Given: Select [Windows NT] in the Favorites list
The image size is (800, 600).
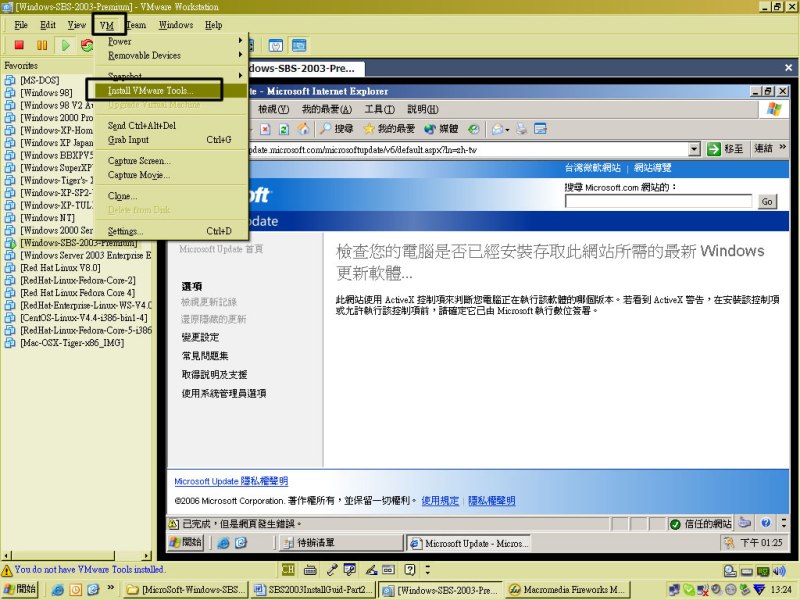Looking at the screenshot, I should click(47, 218).
